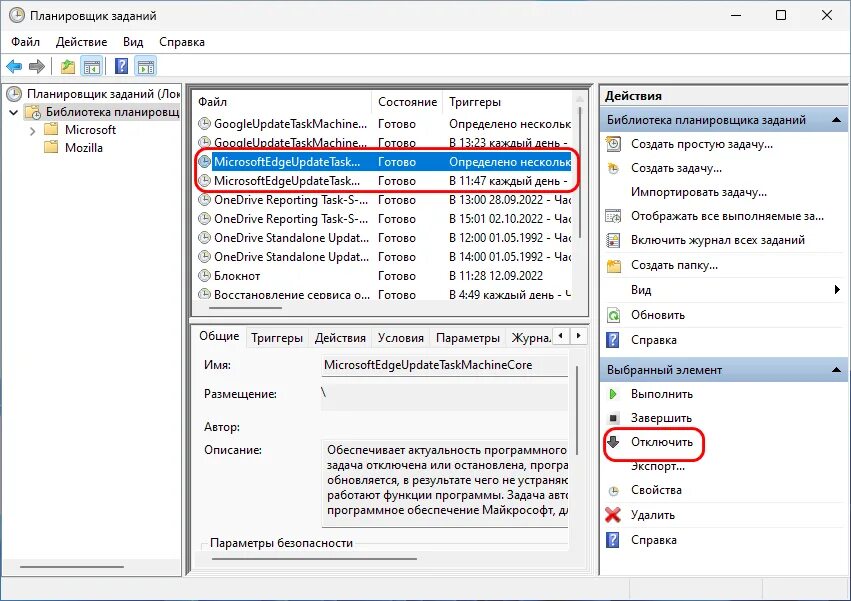Select OneDrive Reporting Task row 13:00
Viewport: 851px width, 601px height.
click(x=384, y=200)
